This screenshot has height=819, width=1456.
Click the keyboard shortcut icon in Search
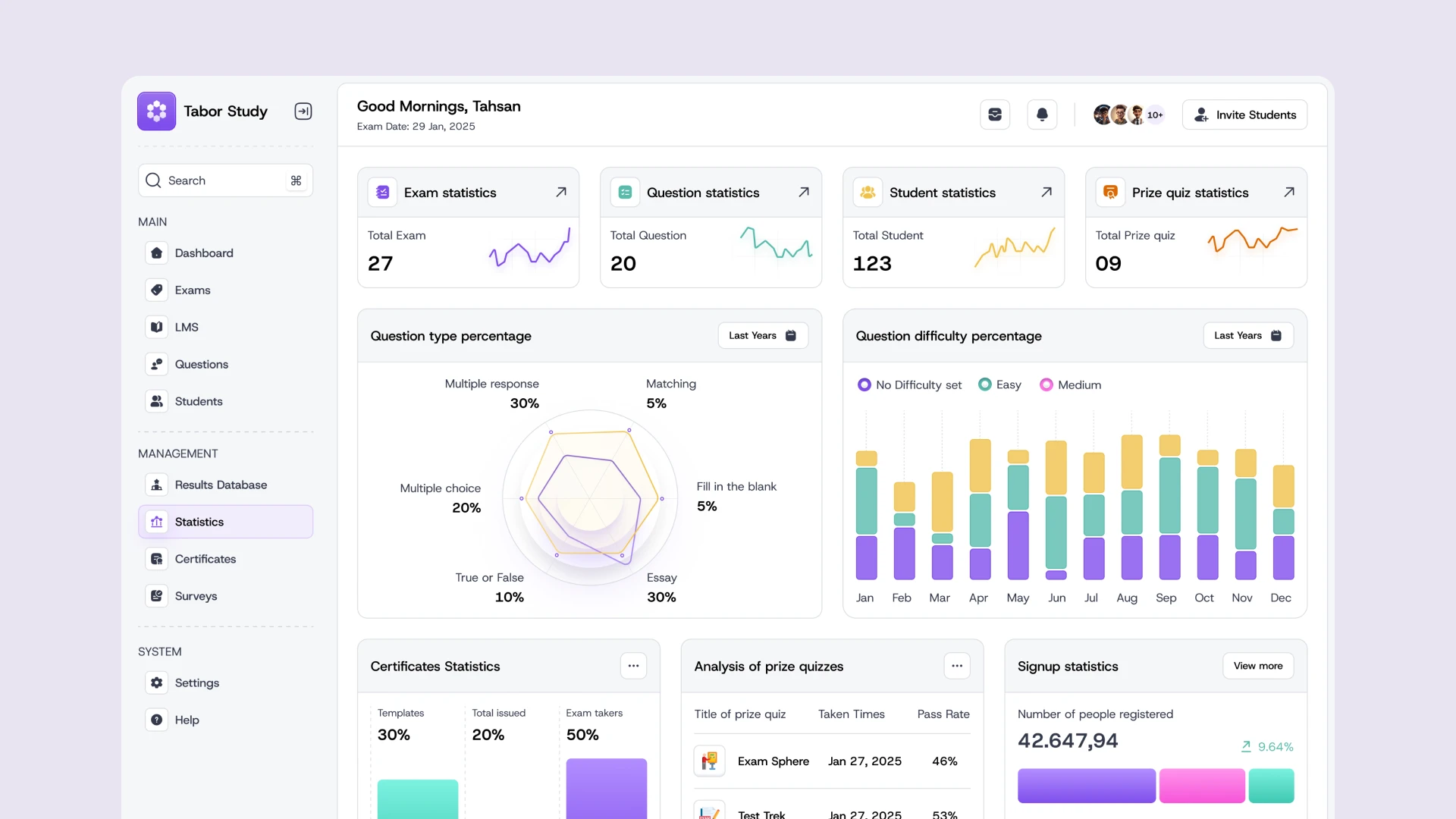tap(296, 180)
